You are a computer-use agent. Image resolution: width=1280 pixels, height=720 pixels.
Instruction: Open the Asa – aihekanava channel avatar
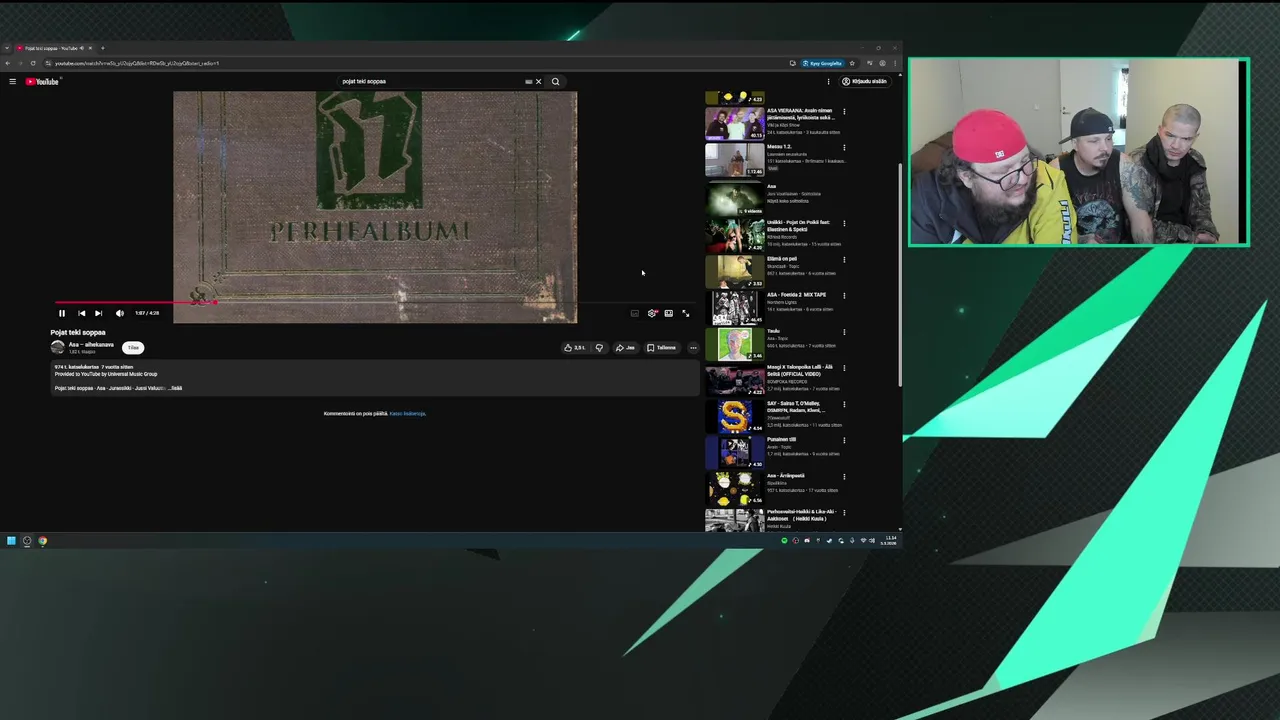pos(58,347)
